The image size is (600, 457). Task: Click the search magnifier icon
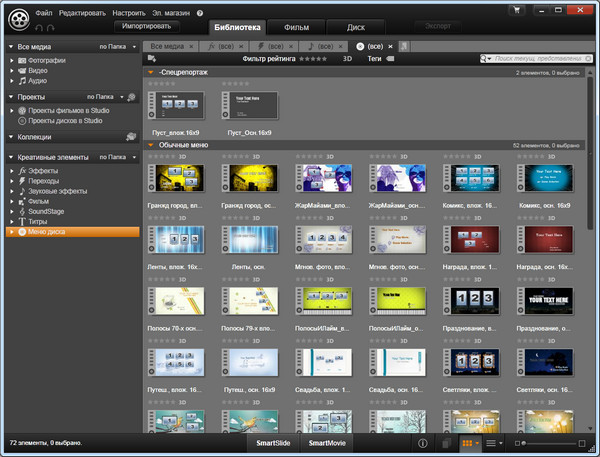(485, 59)
